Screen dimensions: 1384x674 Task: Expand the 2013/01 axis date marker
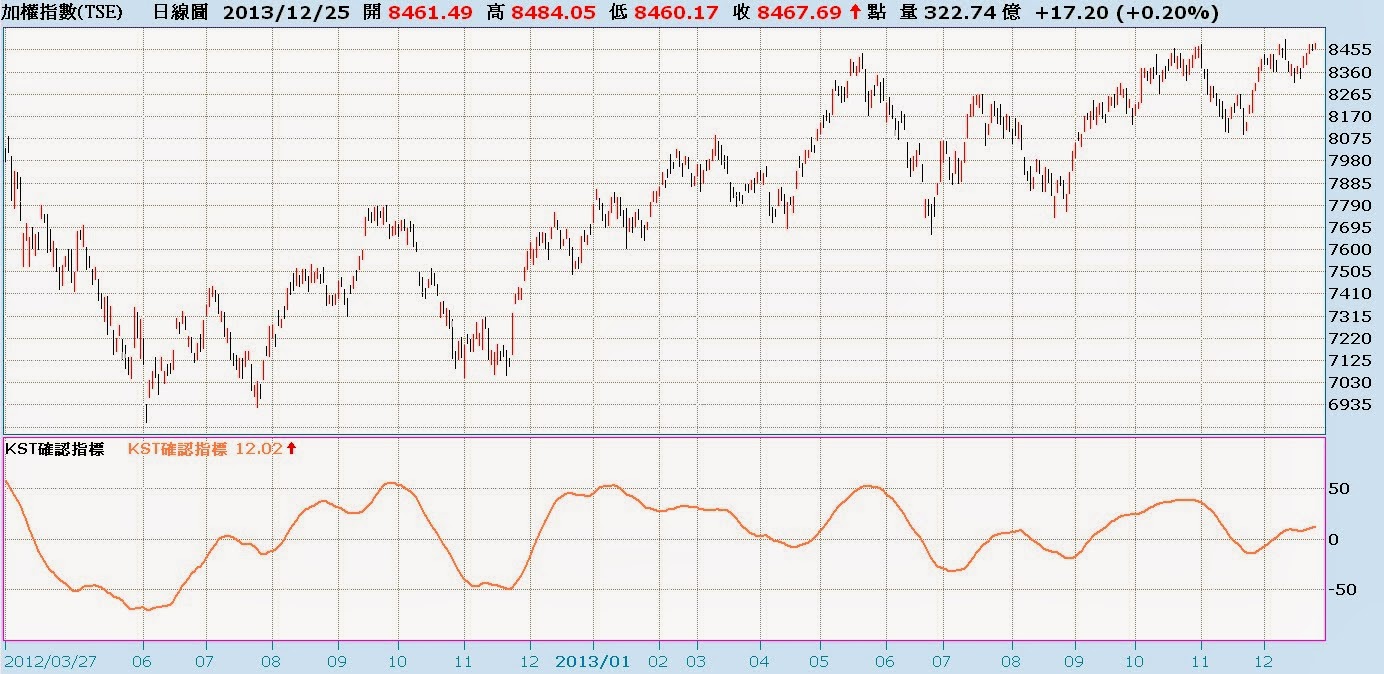[x=592, y=660]
